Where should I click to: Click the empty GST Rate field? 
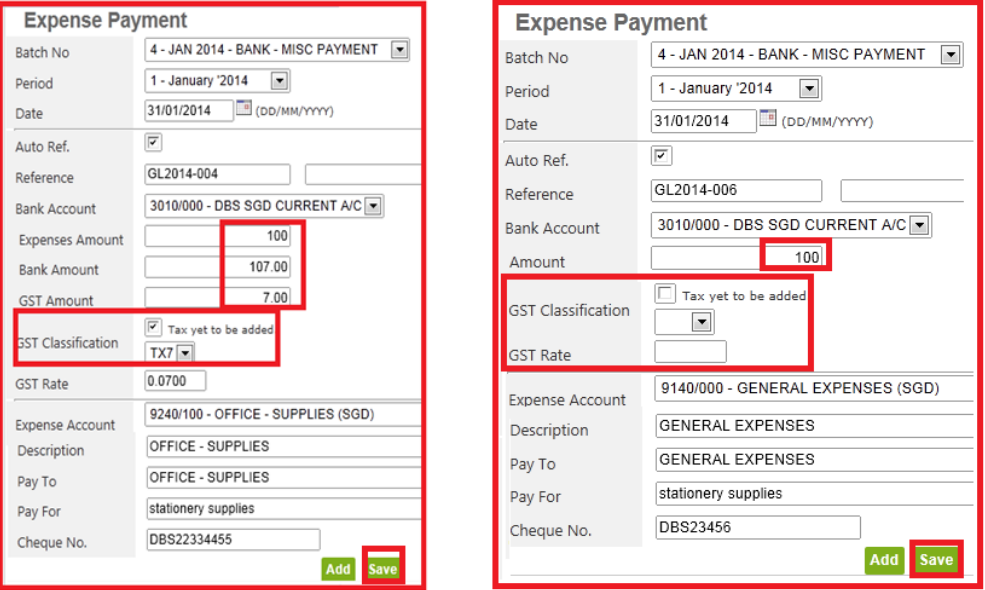(x=690, y=352)
